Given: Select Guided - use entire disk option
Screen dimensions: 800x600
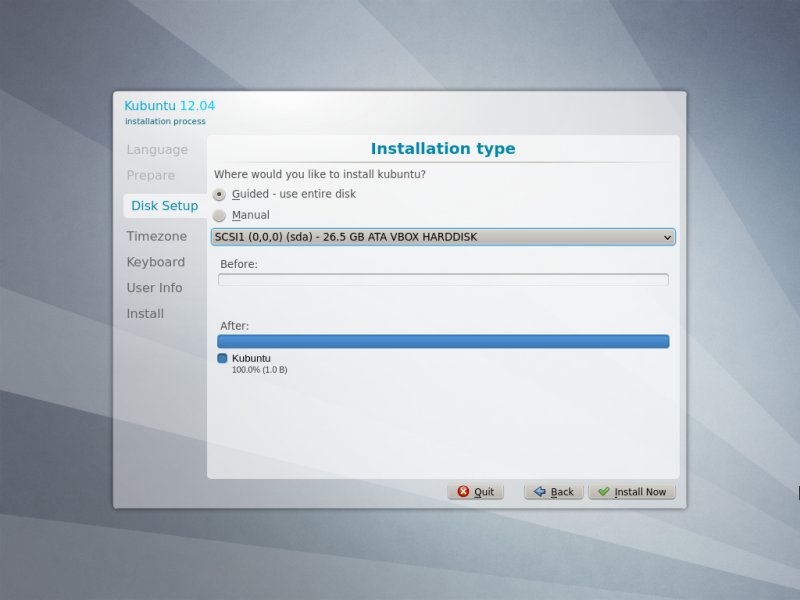Looking at the screenshot, I should pos(284,194).
